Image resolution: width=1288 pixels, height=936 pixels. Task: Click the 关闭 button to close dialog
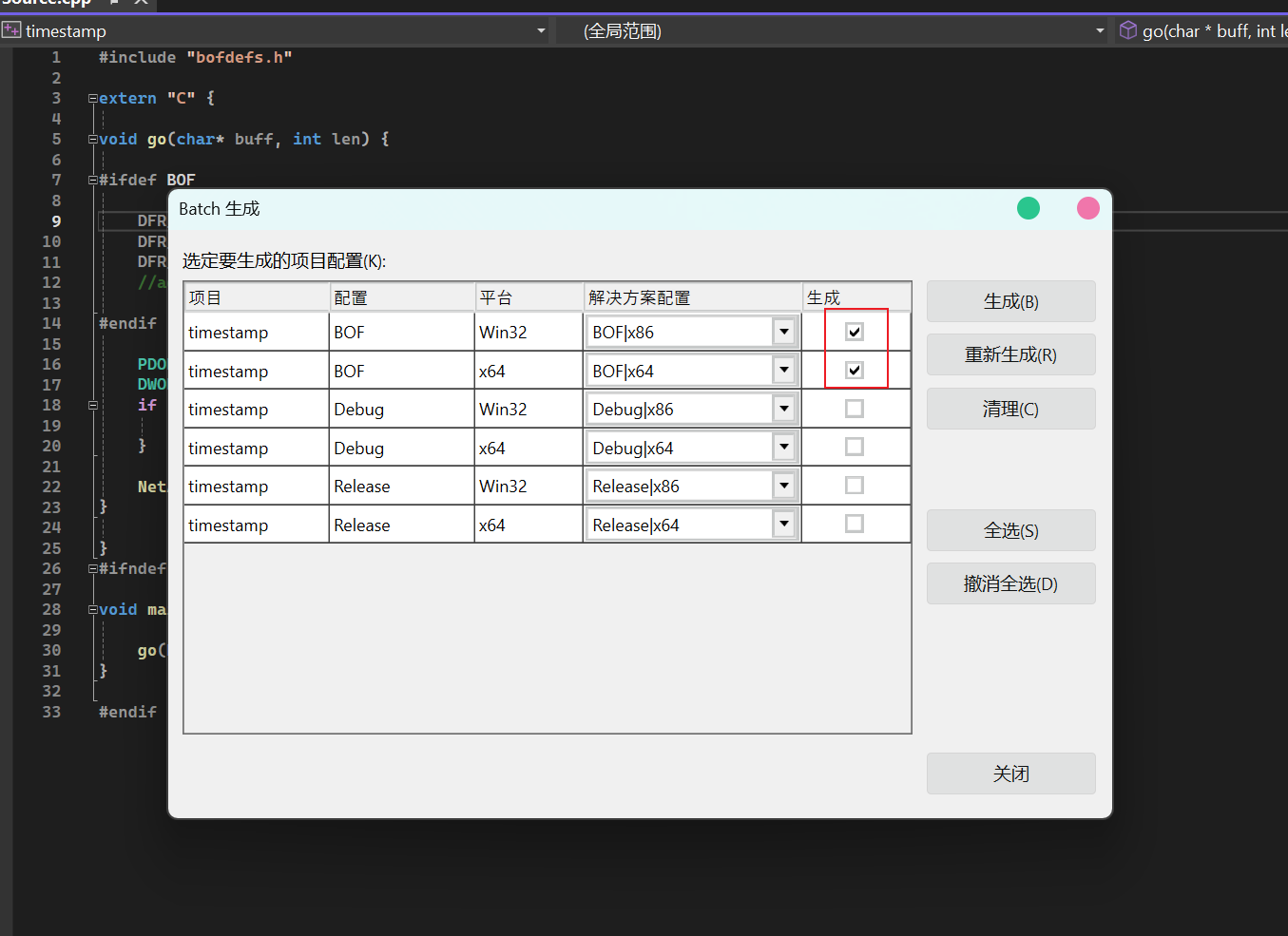tap(1010, 774)
